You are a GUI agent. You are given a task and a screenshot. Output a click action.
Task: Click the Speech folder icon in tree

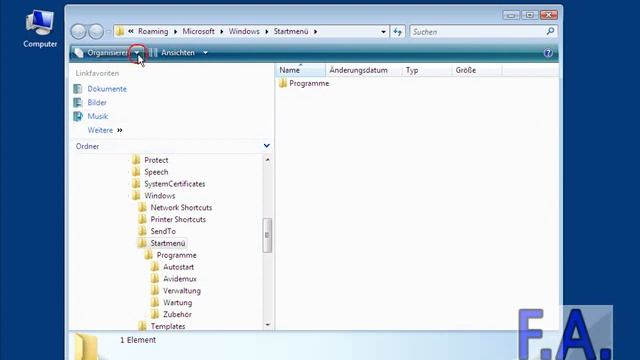click(136, 171)
